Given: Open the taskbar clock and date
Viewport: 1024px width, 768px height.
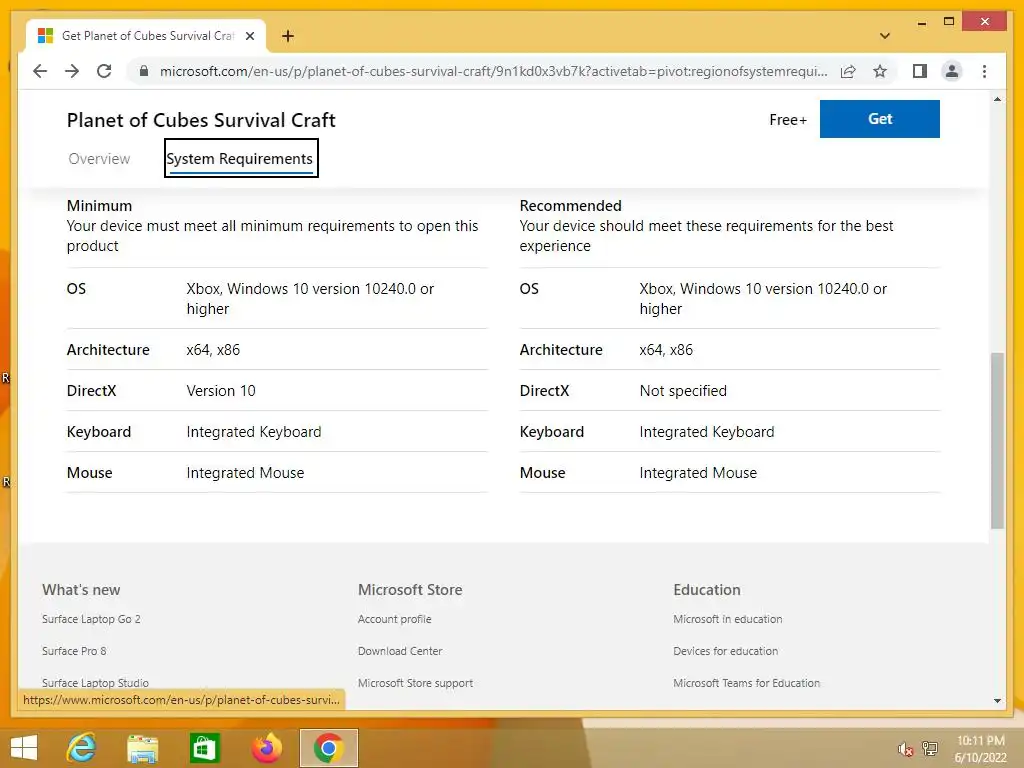Looking at the screenshot, I should 980,749.
